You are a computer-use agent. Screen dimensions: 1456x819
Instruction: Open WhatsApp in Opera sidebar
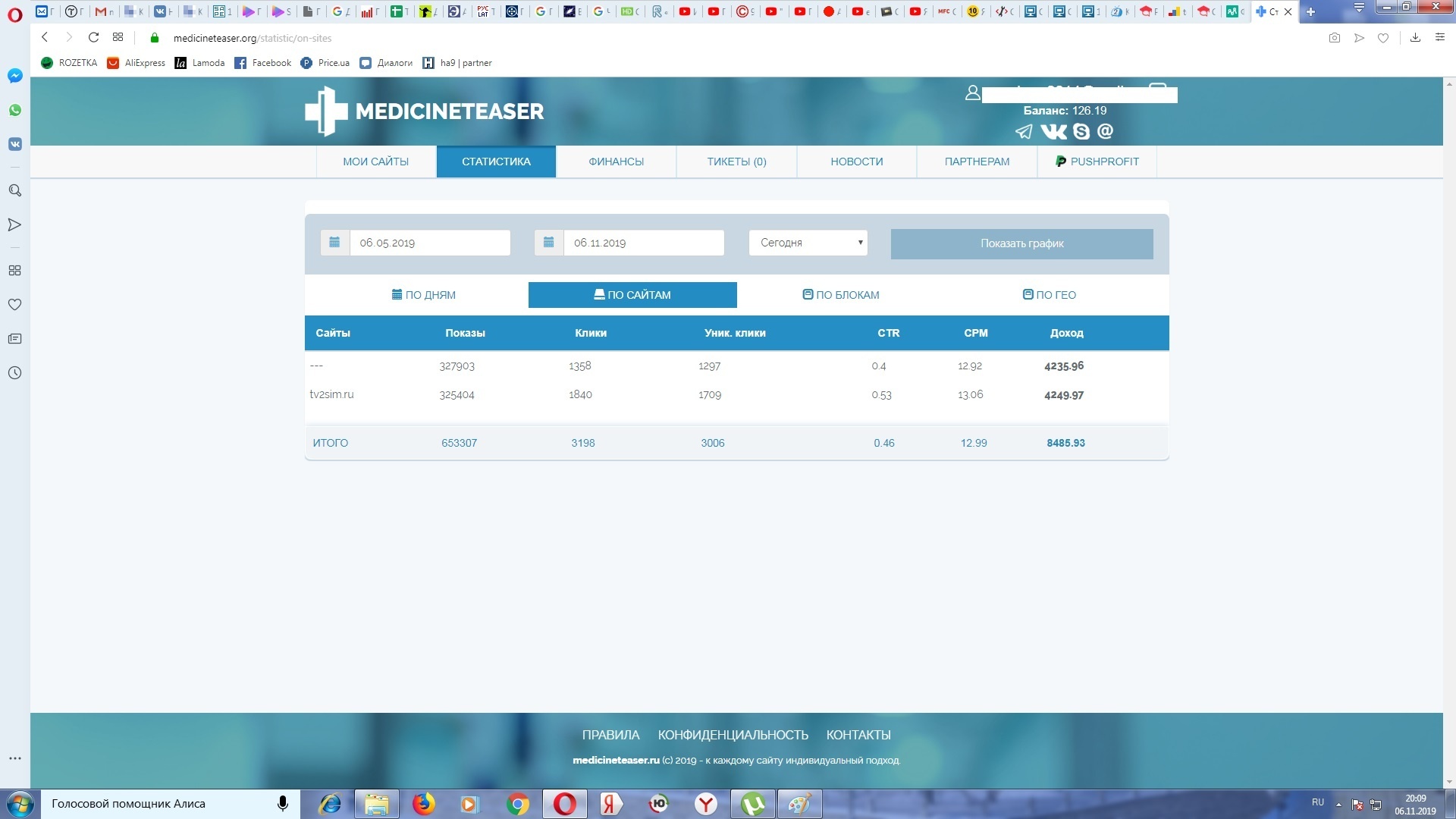(x=14, y=110)
